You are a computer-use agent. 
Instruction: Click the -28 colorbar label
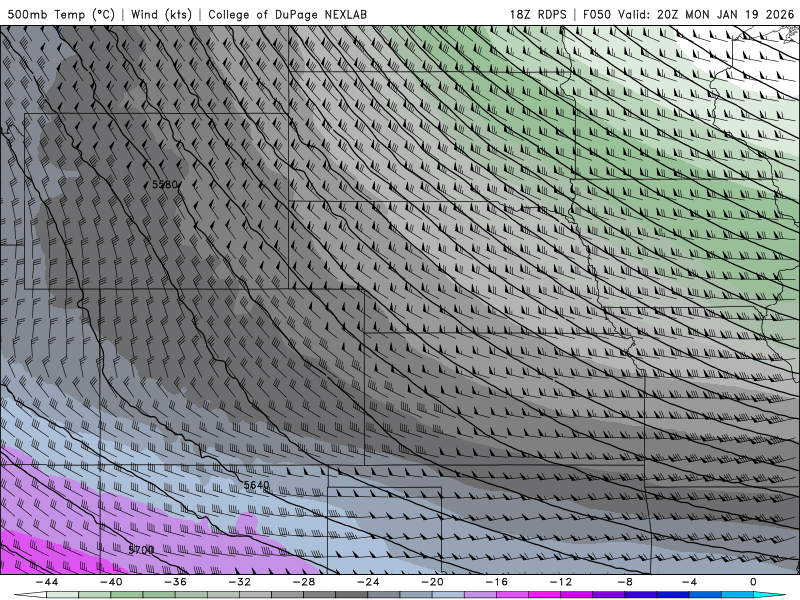point(304,582)
